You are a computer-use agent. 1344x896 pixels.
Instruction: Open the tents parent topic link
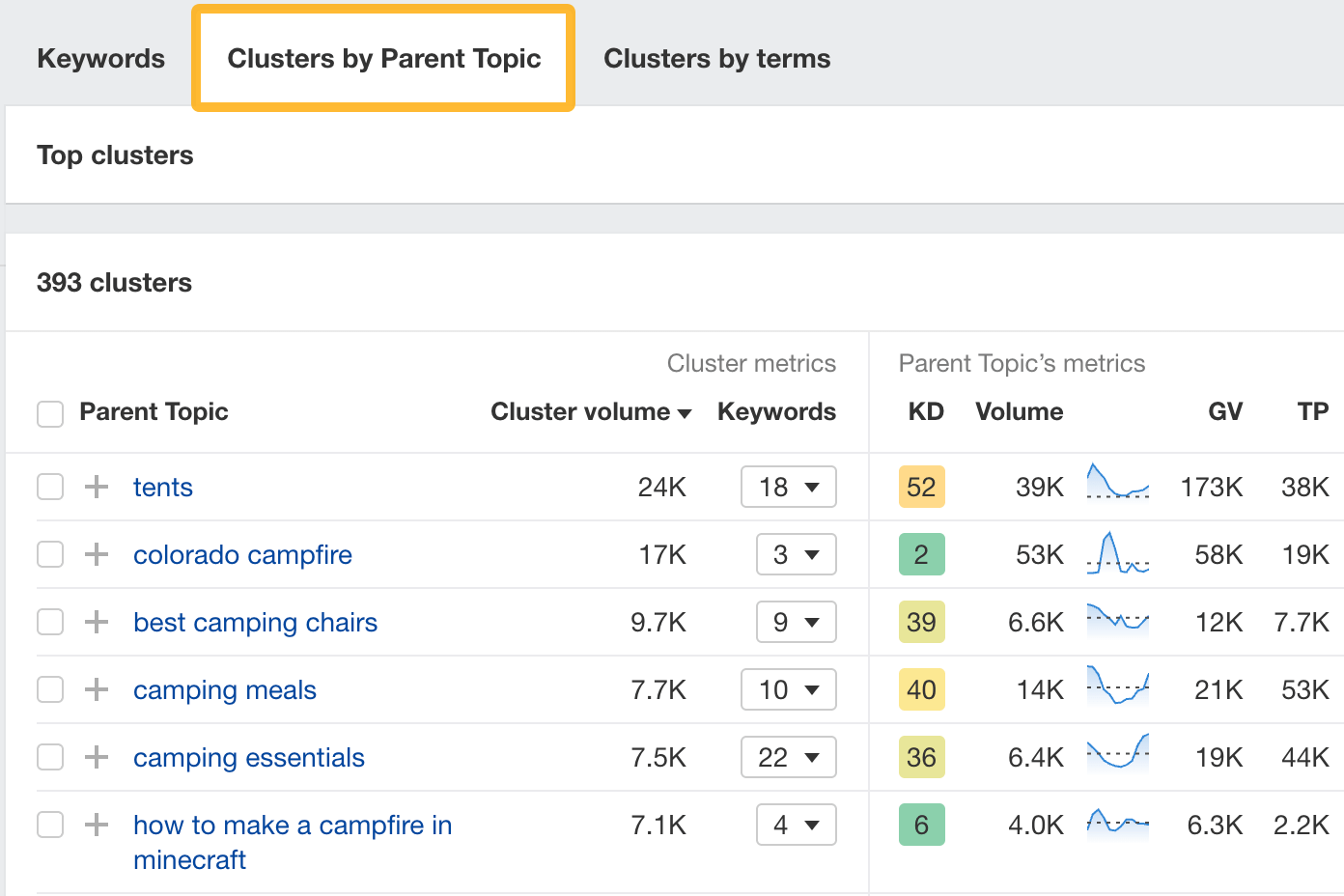(x=162, y=487)
